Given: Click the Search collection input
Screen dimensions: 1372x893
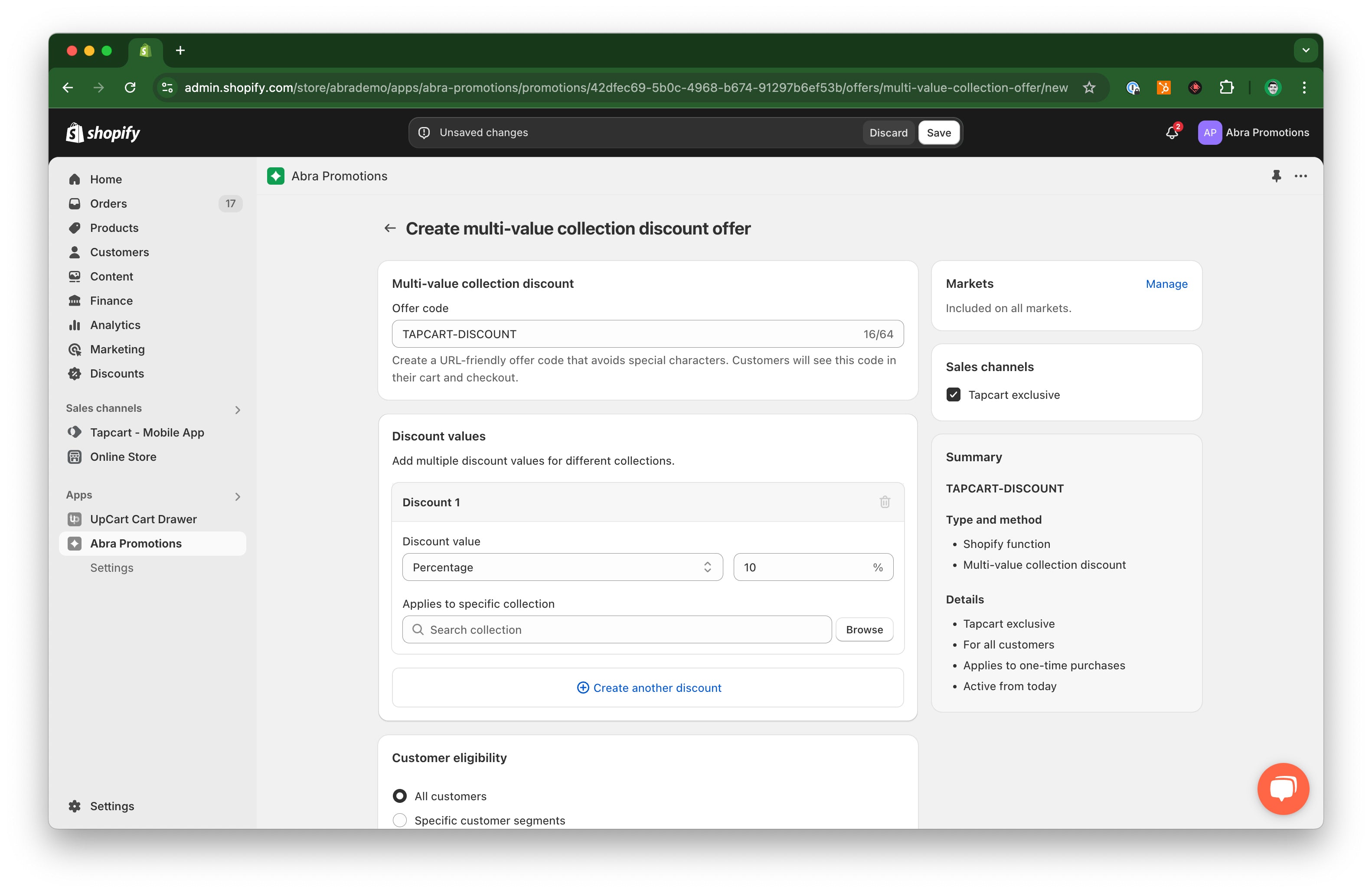Looking at the screenshot, I should [617, 630].
